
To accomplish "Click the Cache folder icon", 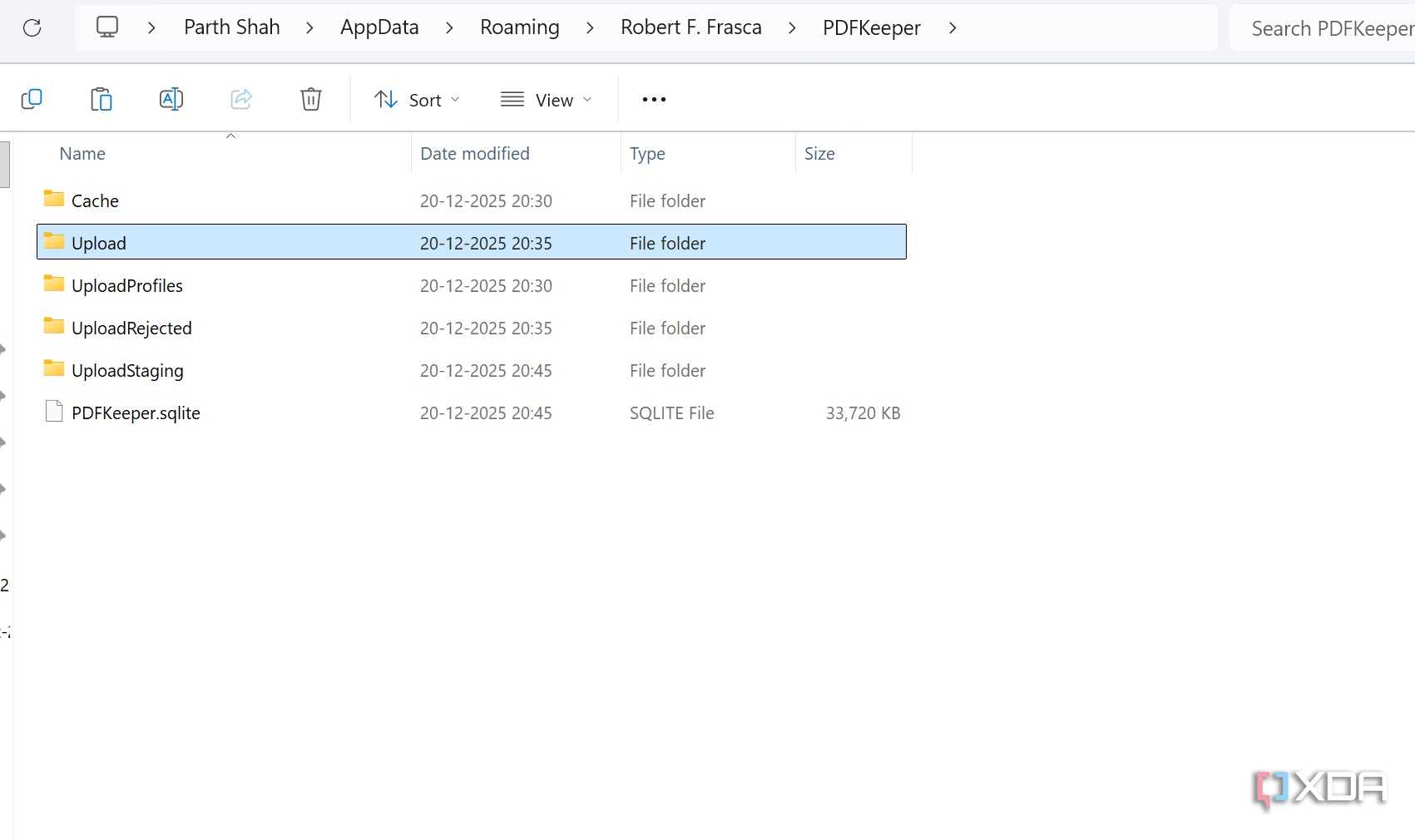I will point(54,199).
